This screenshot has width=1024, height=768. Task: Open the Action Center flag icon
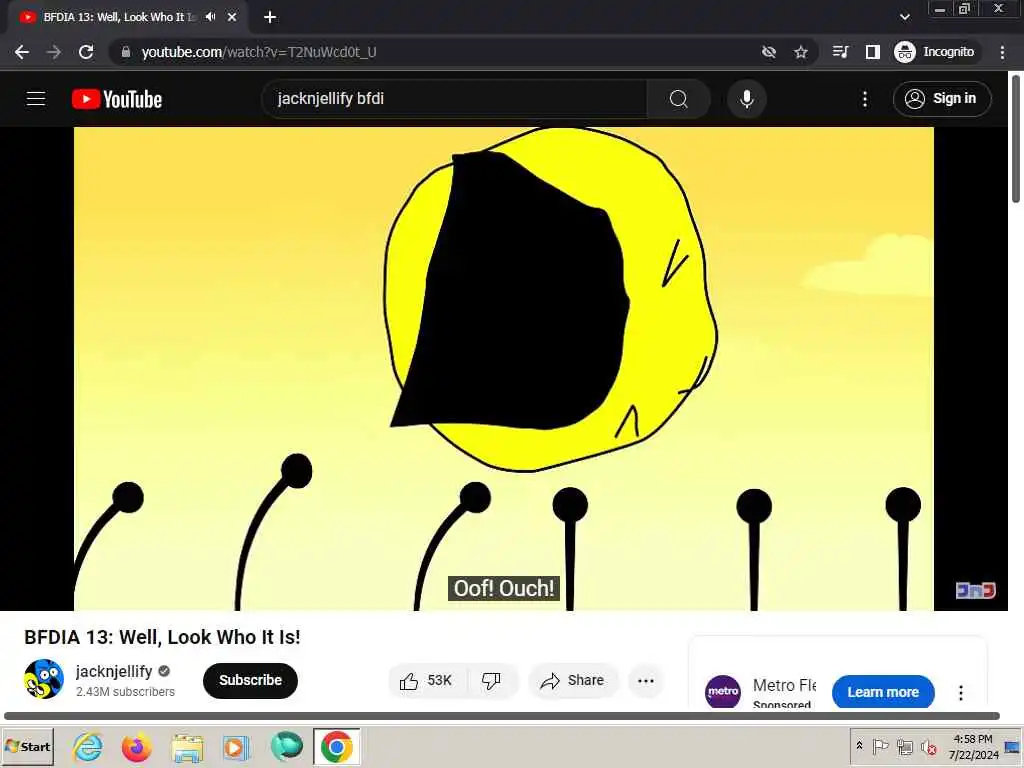click(880, 746)
